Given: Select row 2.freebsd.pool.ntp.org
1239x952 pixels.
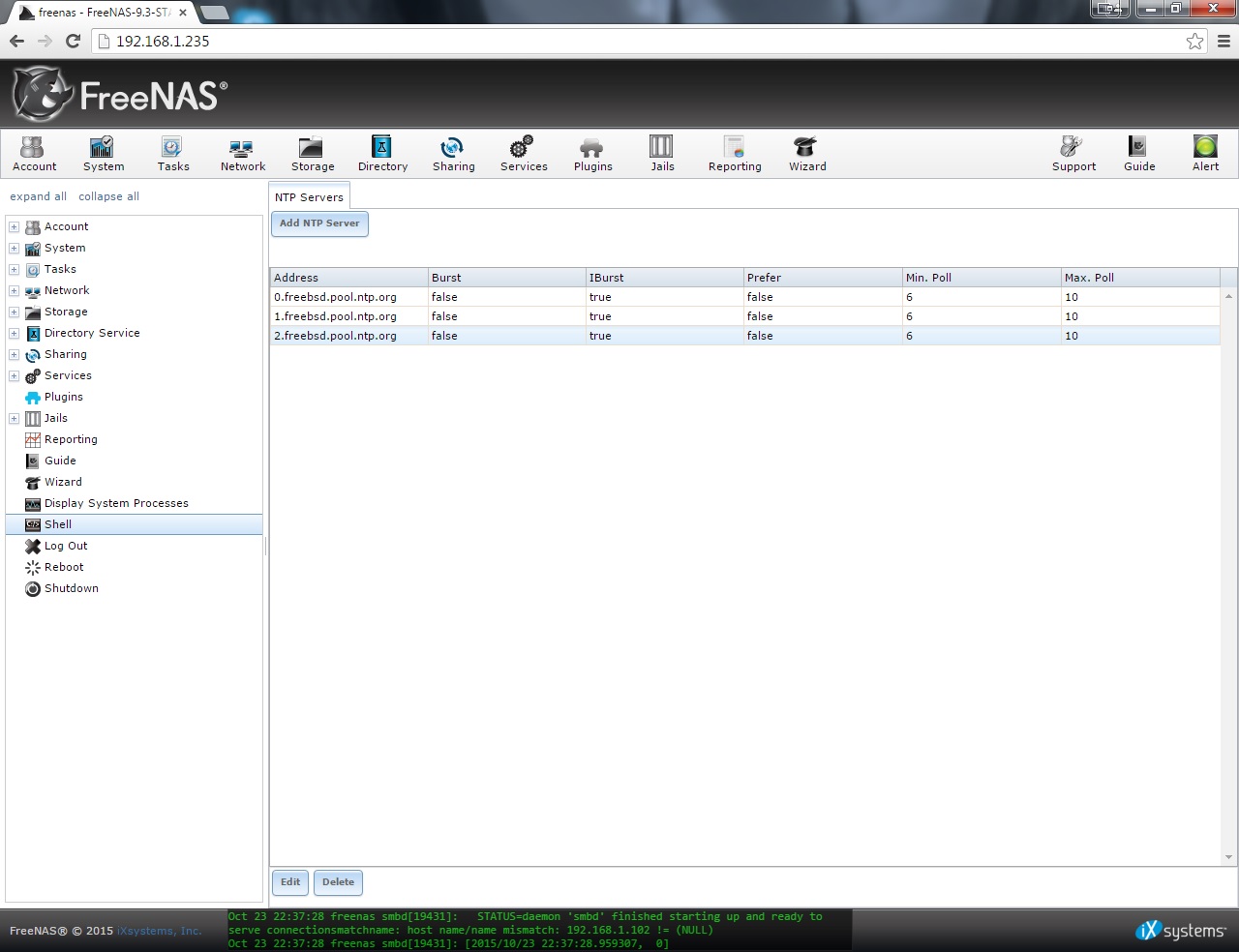Looking at the screenshot, I should 745,336.
